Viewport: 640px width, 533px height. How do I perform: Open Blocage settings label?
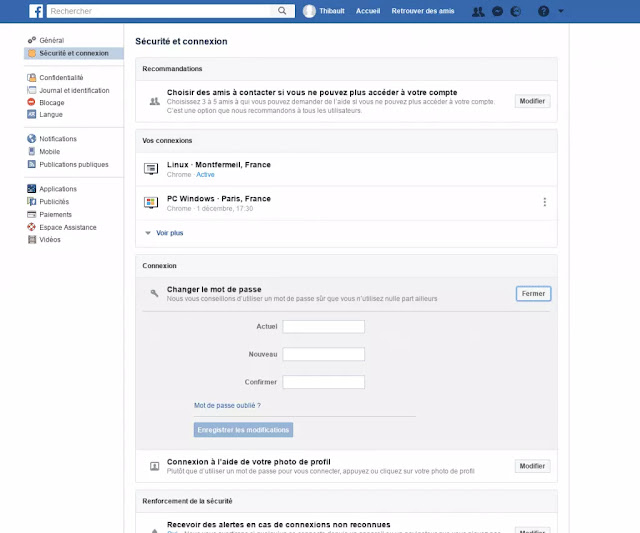coord(52,102)
